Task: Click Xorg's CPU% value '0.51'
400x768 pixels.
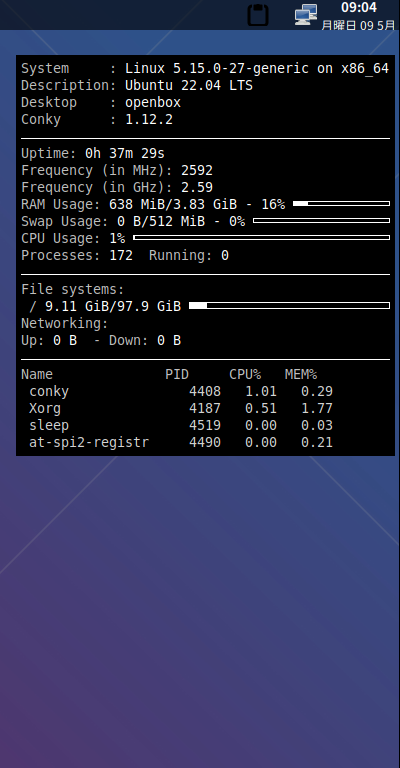Action: (x=261, y=408)
